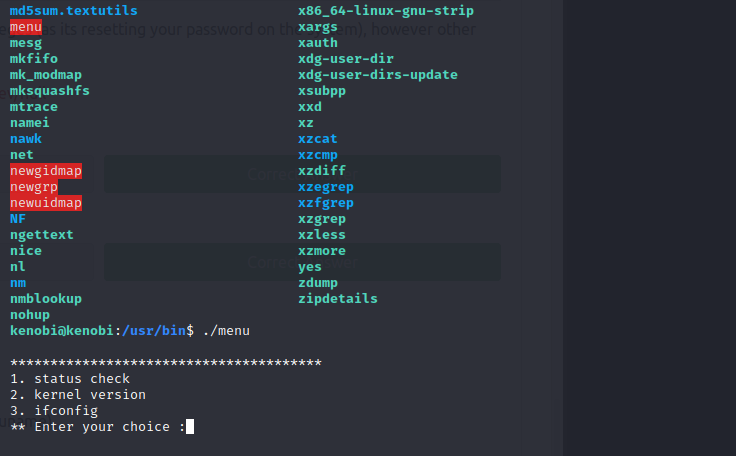Click the red-highlighted menu file in listing
Screen dimensions: 736x456
[26, 27]
